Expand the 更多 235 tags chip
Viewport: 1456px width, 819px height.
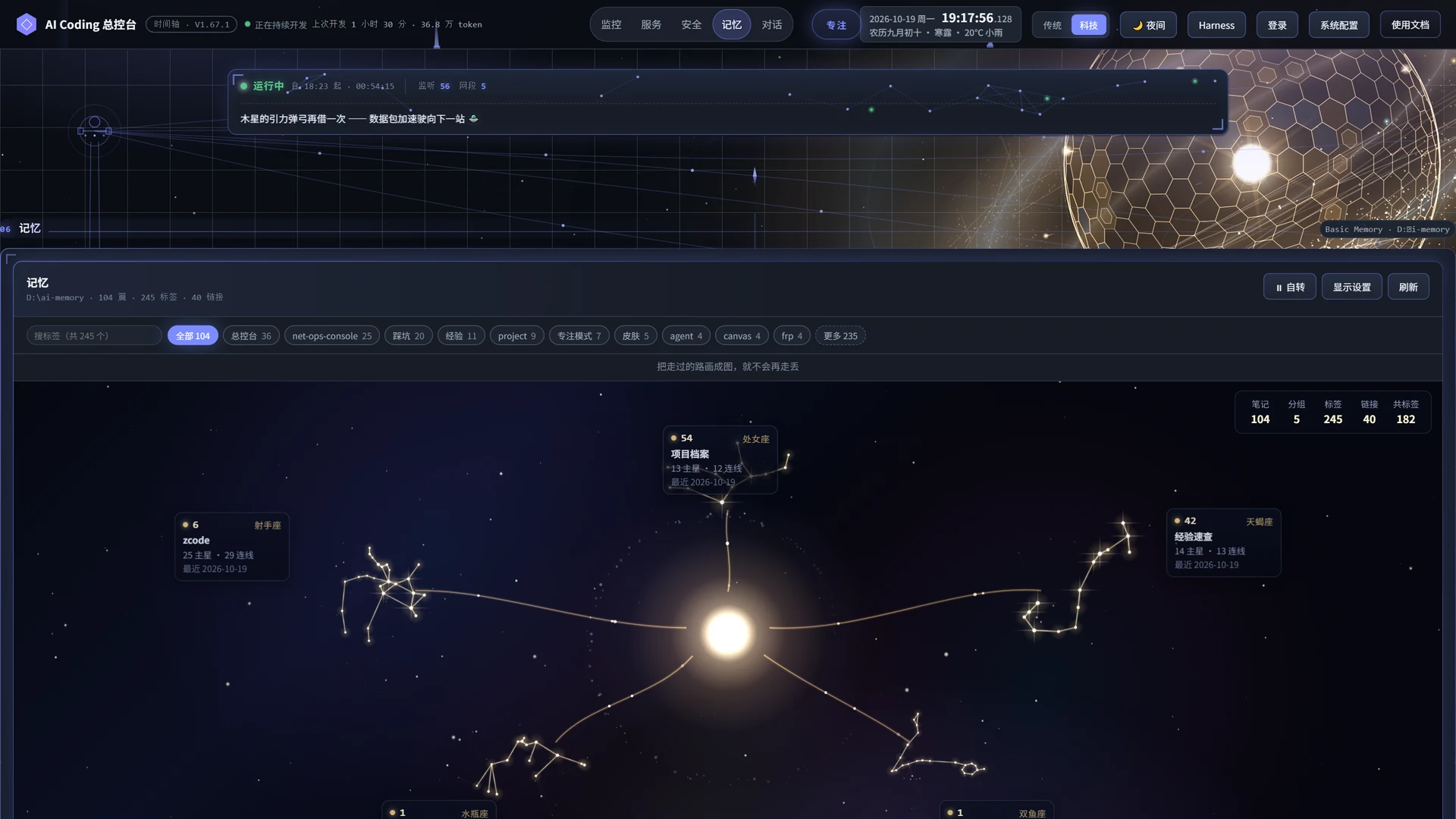tap(840, 336)
